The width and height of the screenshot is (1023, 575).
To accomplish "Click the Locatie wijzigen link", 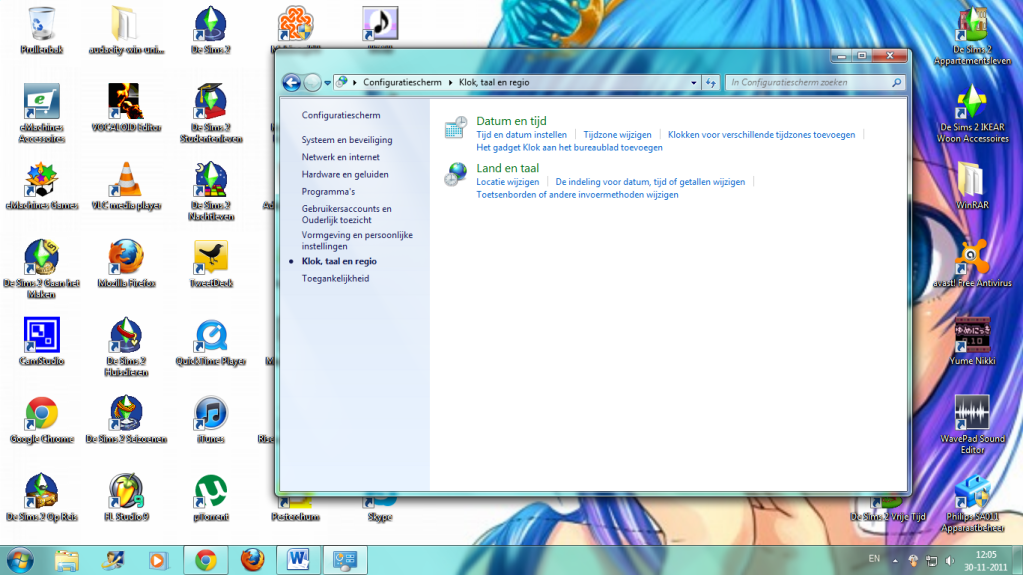I will (x=507, y=182).
